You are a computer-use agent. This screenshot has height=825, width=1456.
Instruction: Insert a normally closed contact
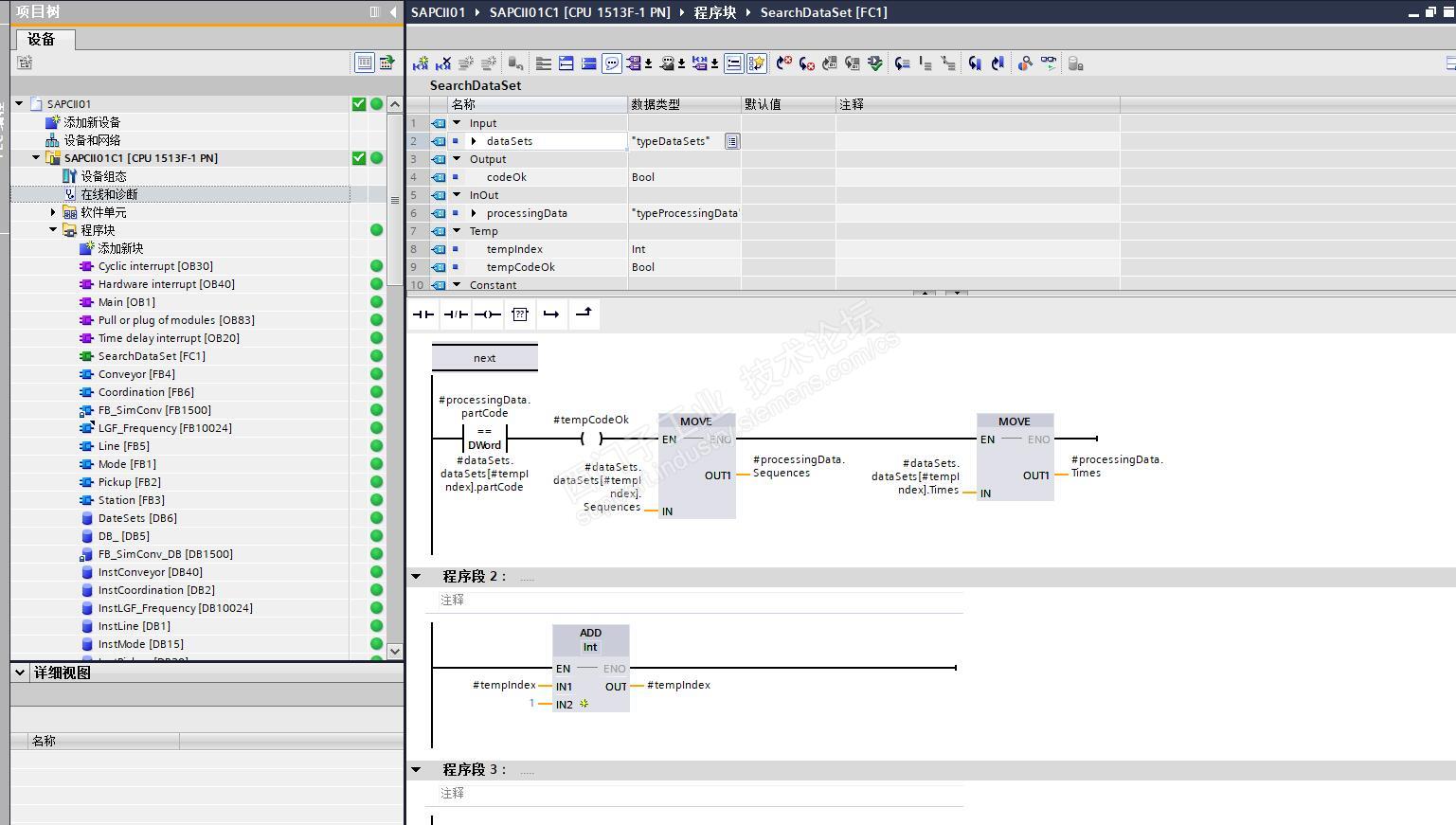tap(456, 314)
